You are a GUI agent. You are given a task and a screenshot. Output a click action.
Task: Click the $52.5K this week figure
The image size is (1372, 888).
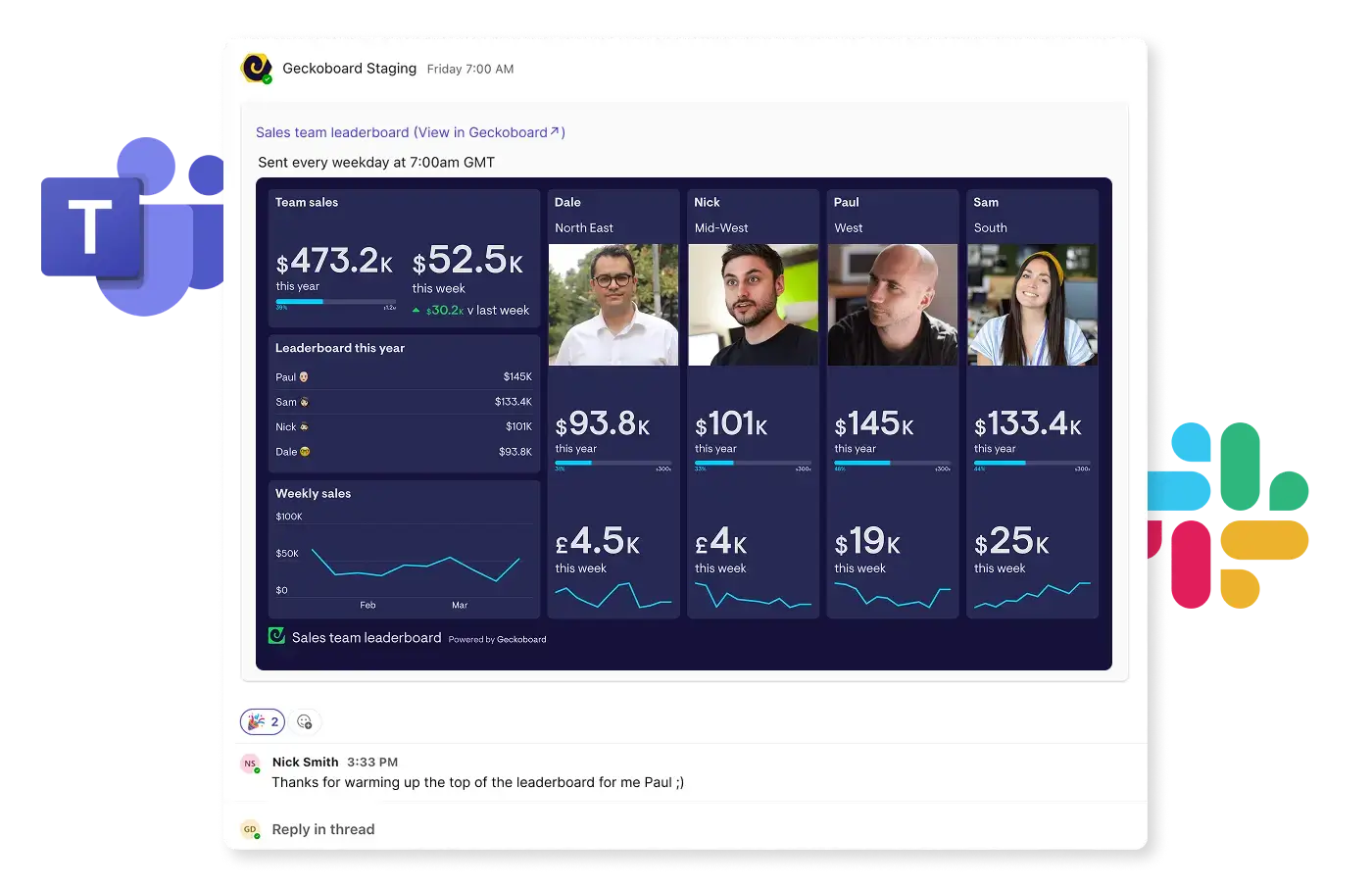tap(467, 261)
